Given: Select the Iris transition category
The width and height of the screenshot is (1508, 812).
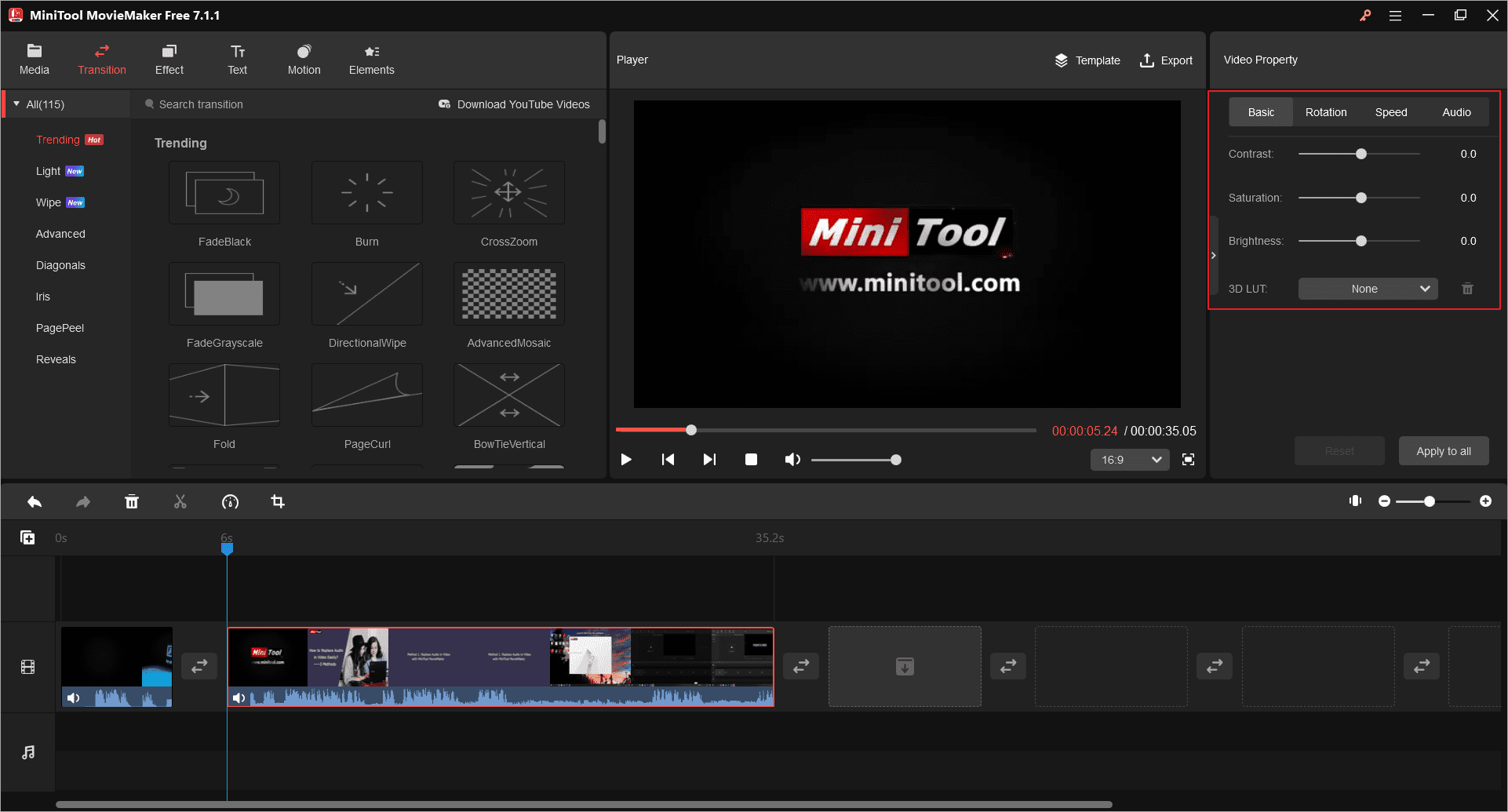Looking at the screenshot, I should pos(43,297).
